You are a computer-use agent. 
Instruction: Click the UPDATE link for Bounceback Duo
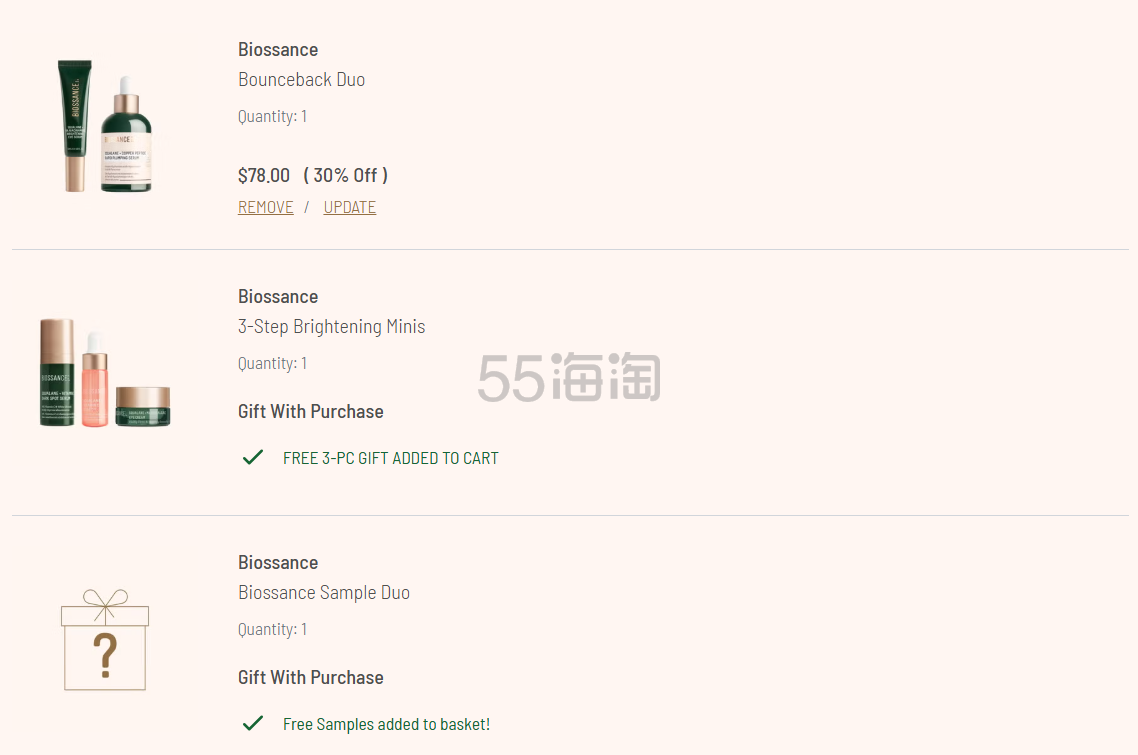(350, 207)
